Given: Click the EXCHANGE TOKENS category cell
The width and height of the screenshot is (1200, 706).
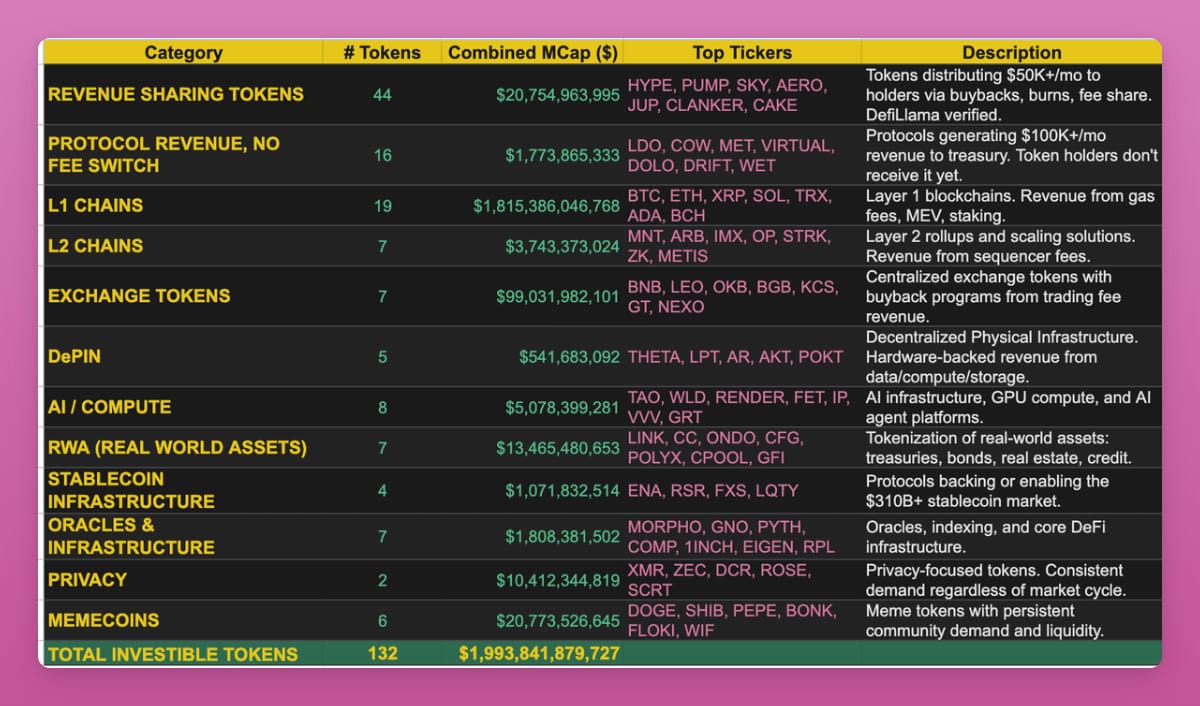Looking at the screenshot, I should tap(183, 296).
